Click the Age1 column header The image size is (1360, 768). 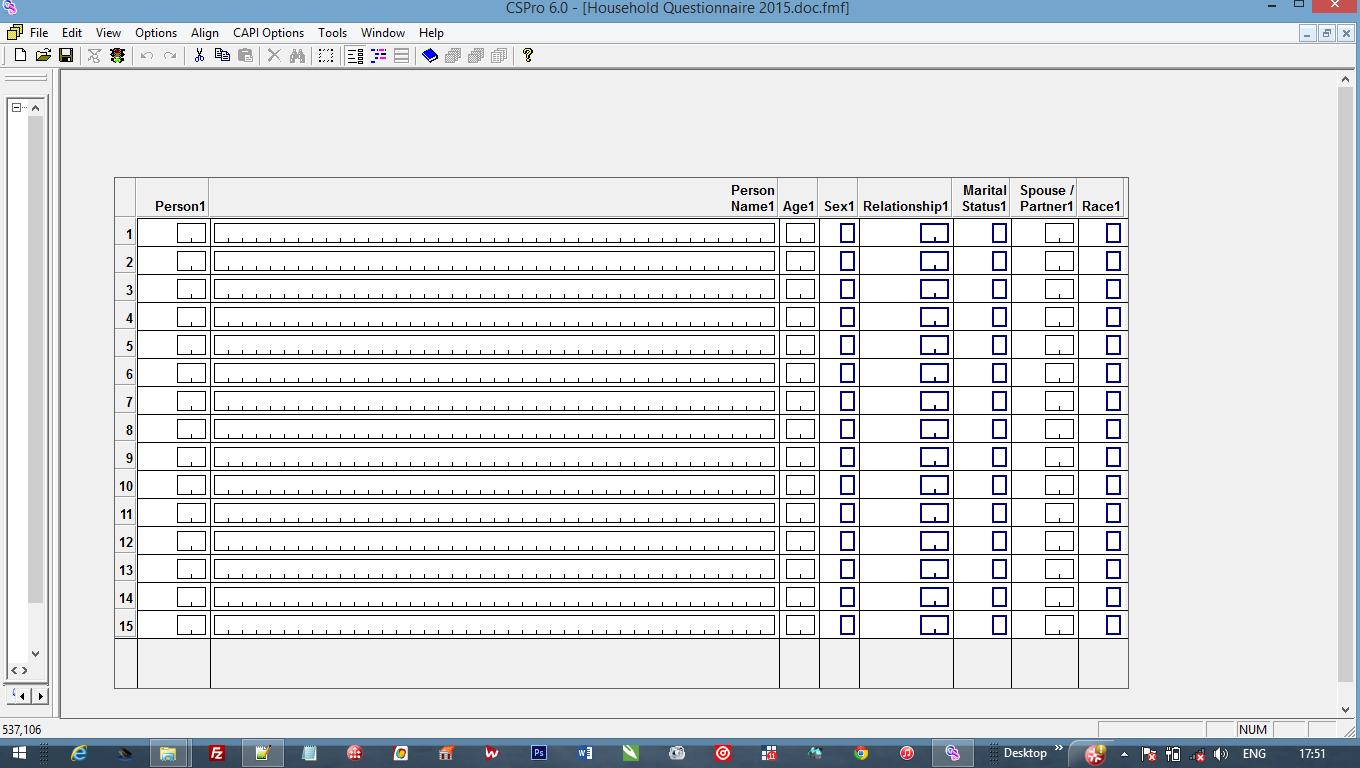point(799,198)
